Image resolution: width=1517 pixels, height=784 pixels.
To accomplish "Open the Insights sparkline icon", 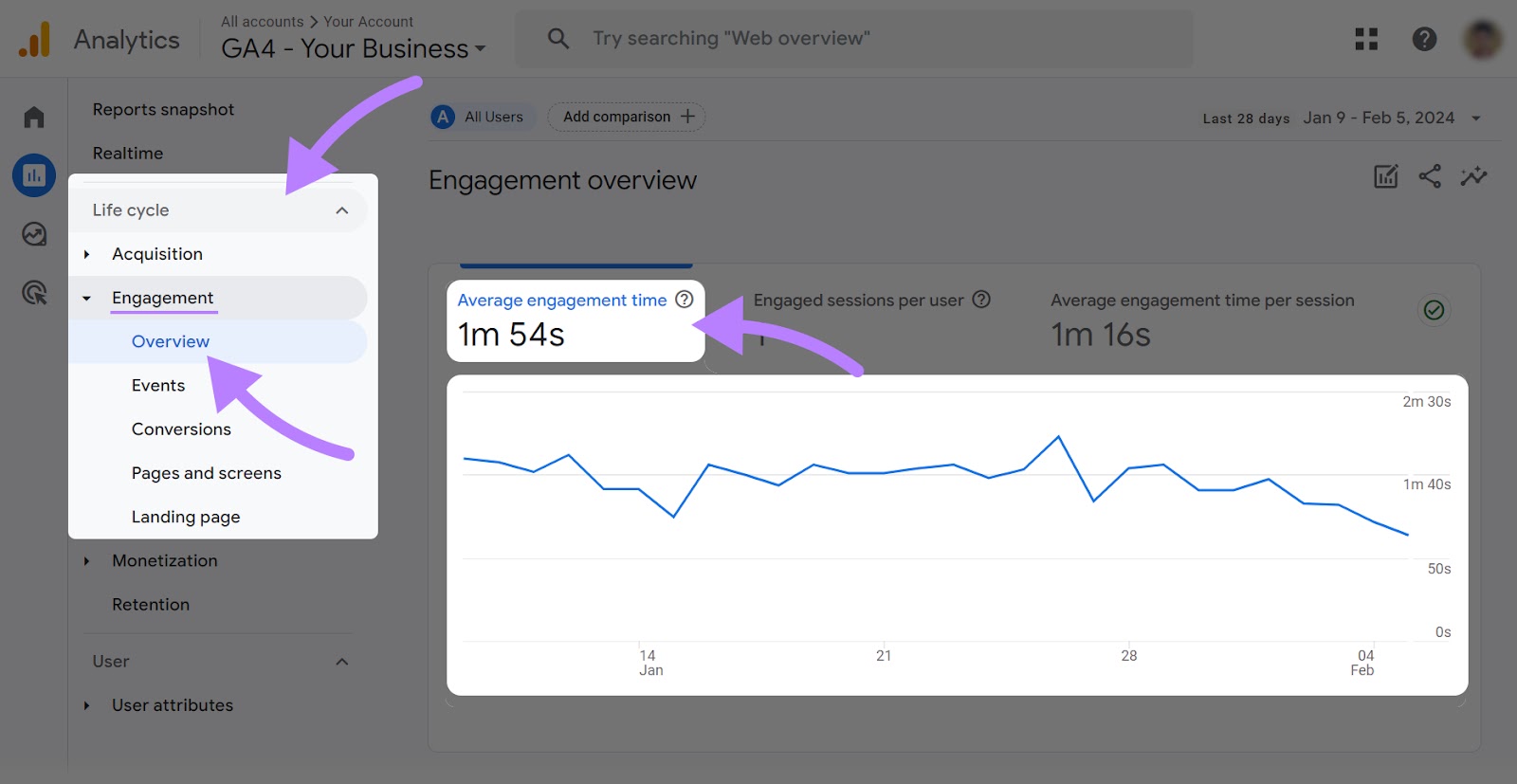I will click(1473, 176).
